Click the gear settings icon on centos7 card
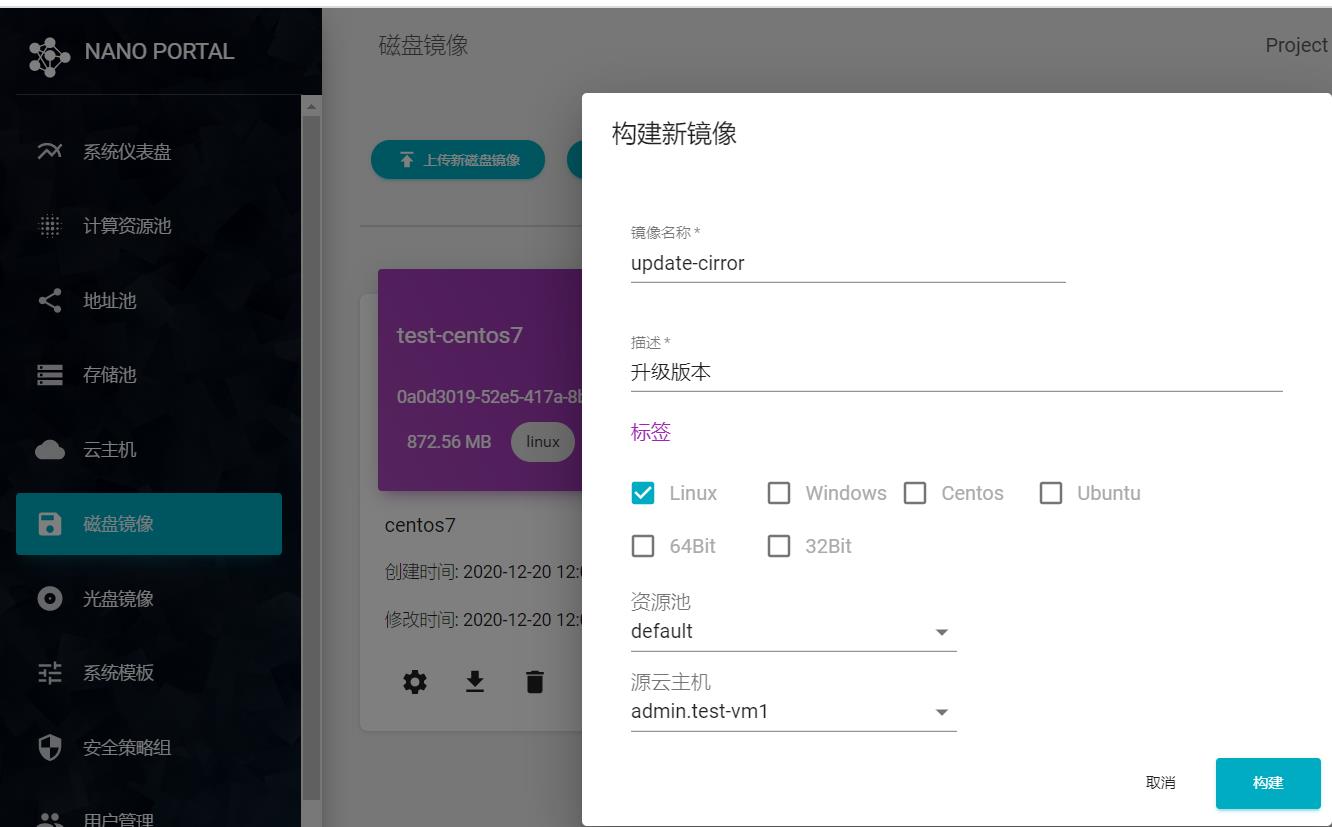This screenshot has height=827, width=1332. [x=414, y=682]
